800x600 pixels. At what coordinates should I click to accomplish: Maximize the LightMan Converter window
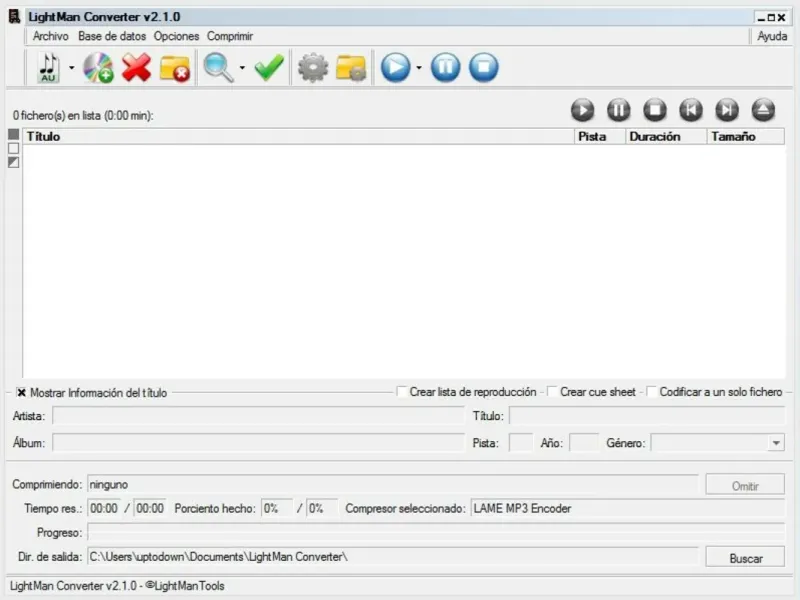[771, 17]
